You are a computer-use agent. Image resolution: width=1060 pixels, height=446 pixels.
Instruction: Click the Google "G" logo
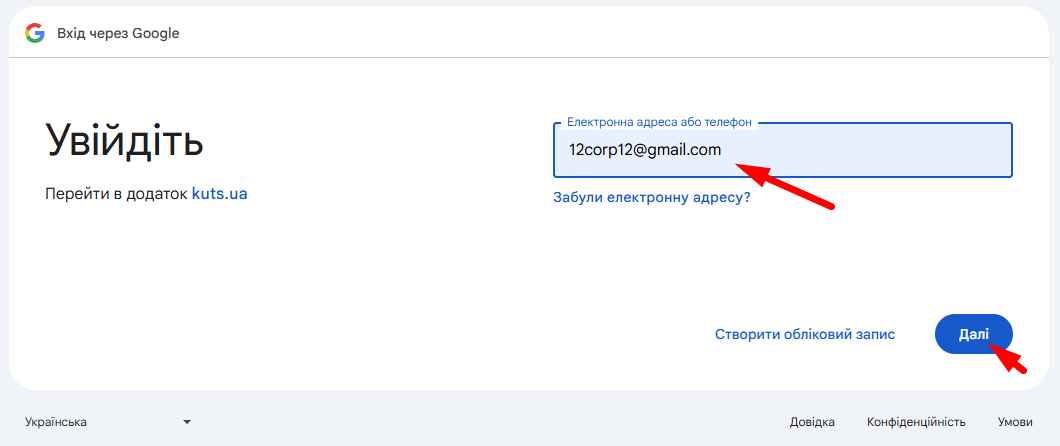tap(35, 33)
